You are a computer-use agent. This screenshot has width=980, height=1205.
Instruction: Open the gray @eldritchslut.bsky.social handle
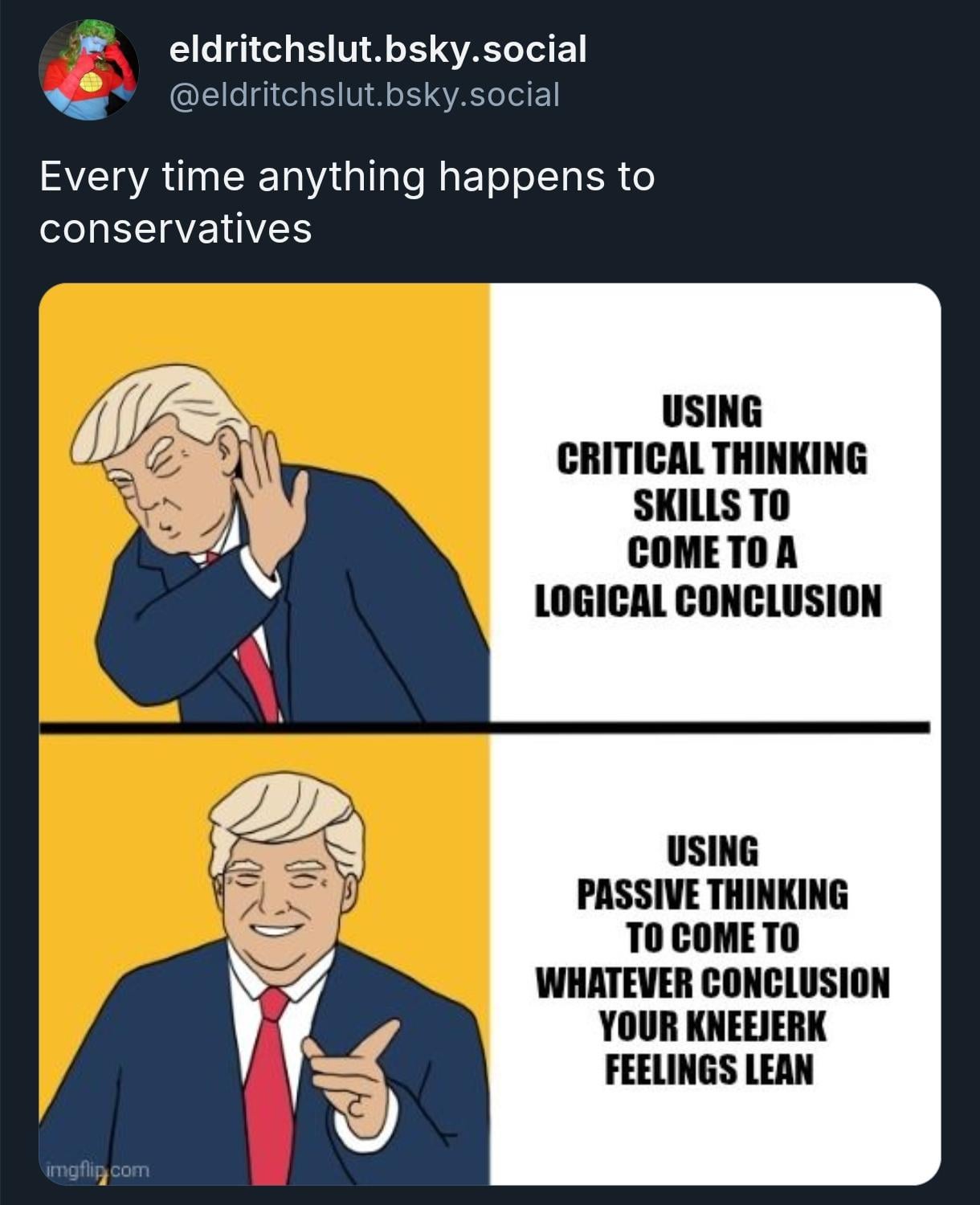(364, 95)
